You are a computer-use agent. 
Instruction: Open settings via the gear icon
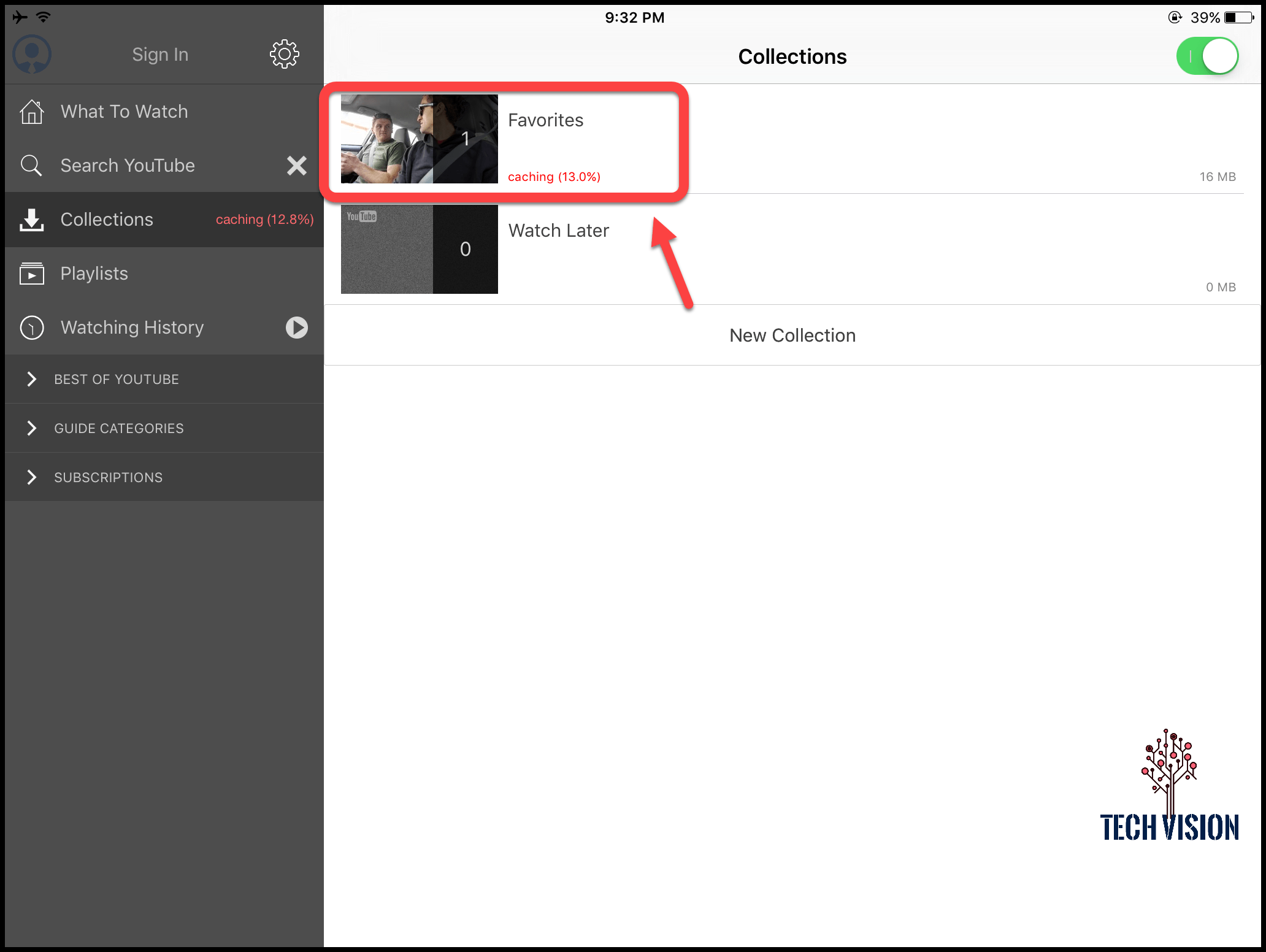click(284, 55)
